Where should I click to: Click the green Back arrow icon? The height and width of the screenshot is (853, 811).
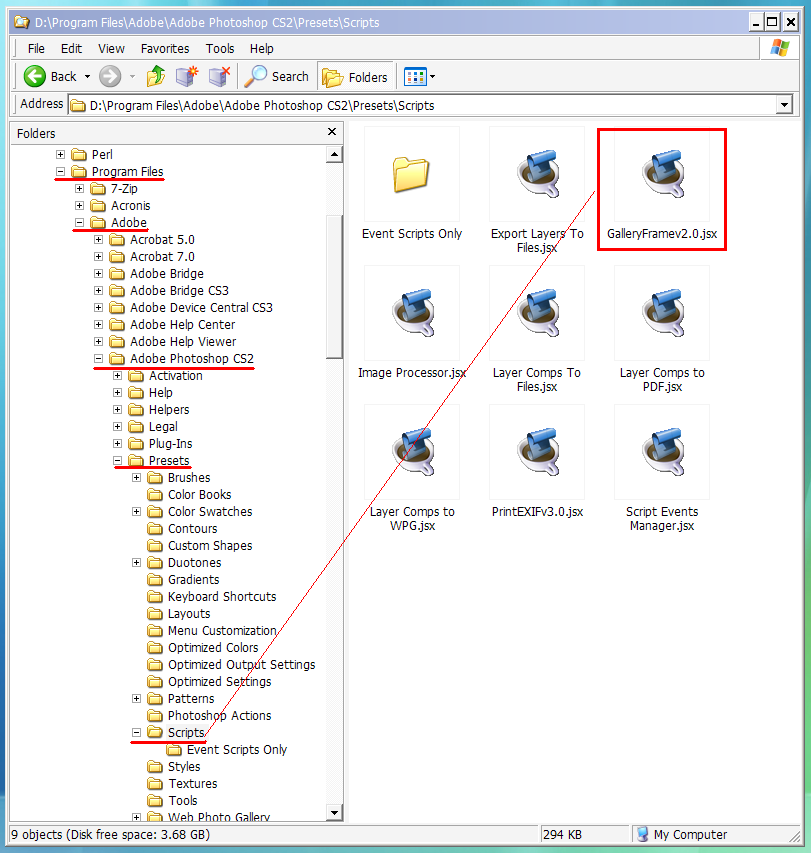[35, 77]
